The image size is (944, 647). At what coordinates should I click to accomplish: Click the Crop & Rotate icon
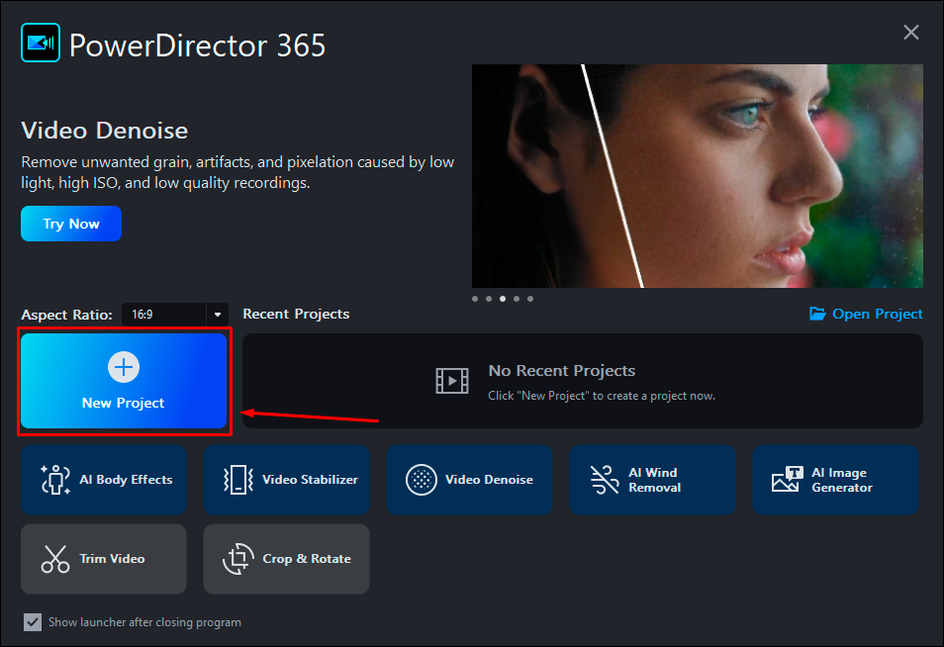(238, 559)
